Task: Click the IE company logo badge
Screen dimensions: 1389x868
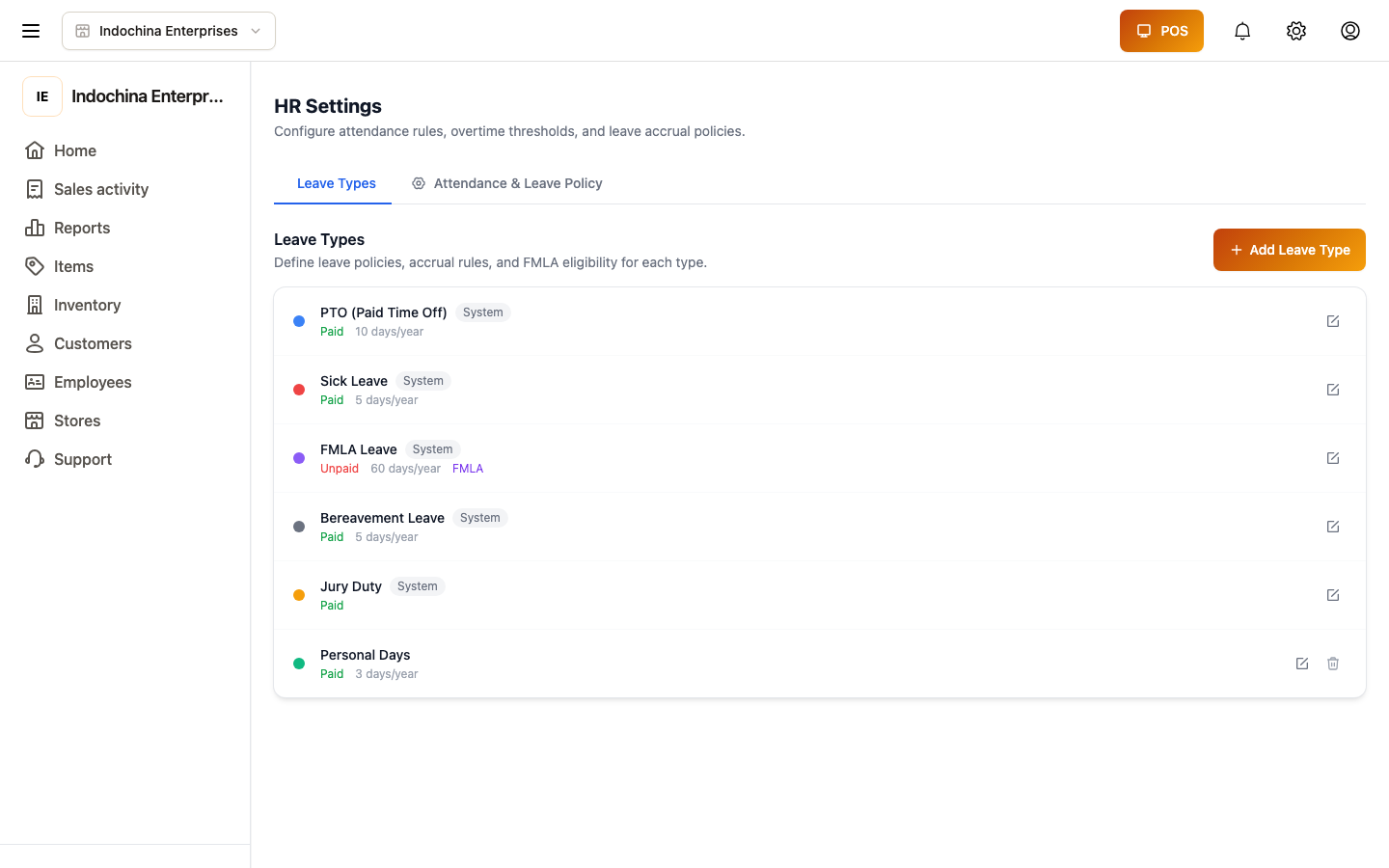Action: (x=42, y=96)
